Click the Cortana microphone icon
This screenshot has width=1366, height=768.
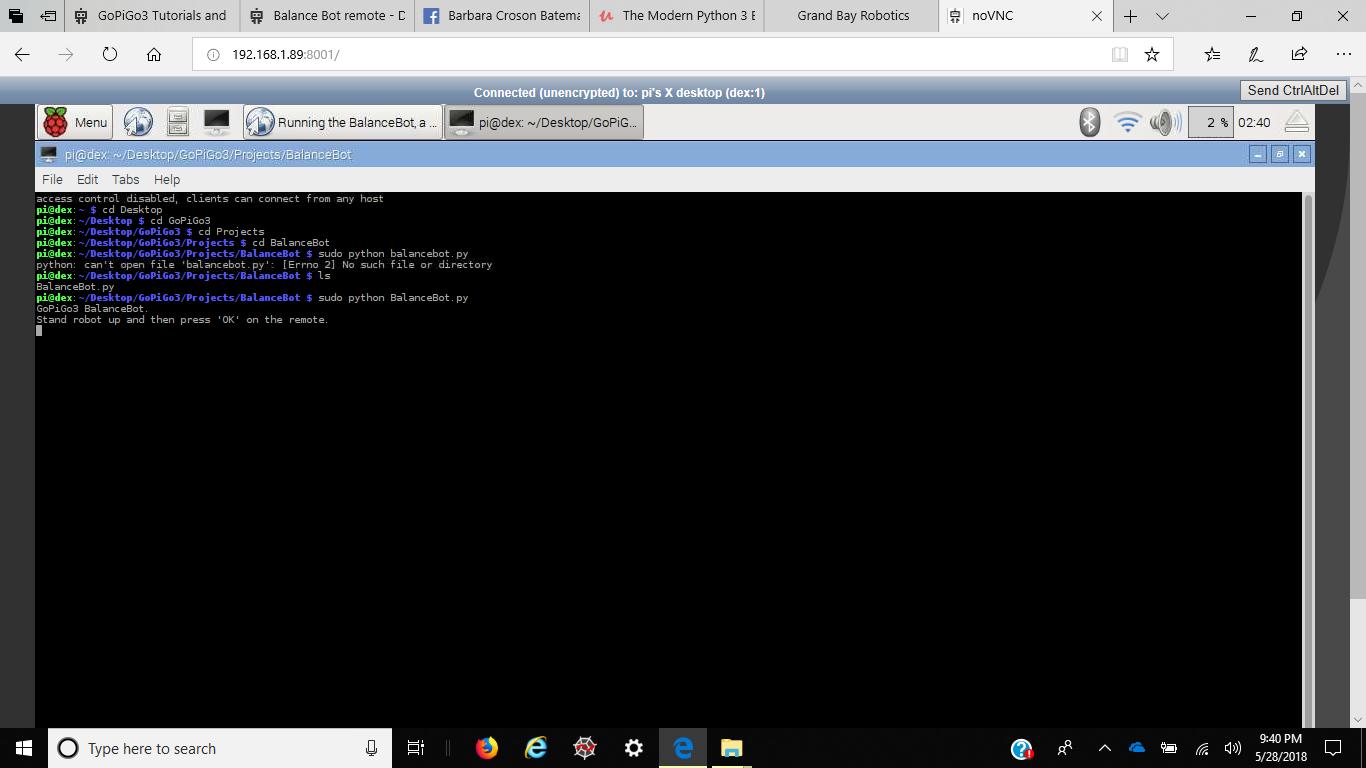[x=371, y=748]
